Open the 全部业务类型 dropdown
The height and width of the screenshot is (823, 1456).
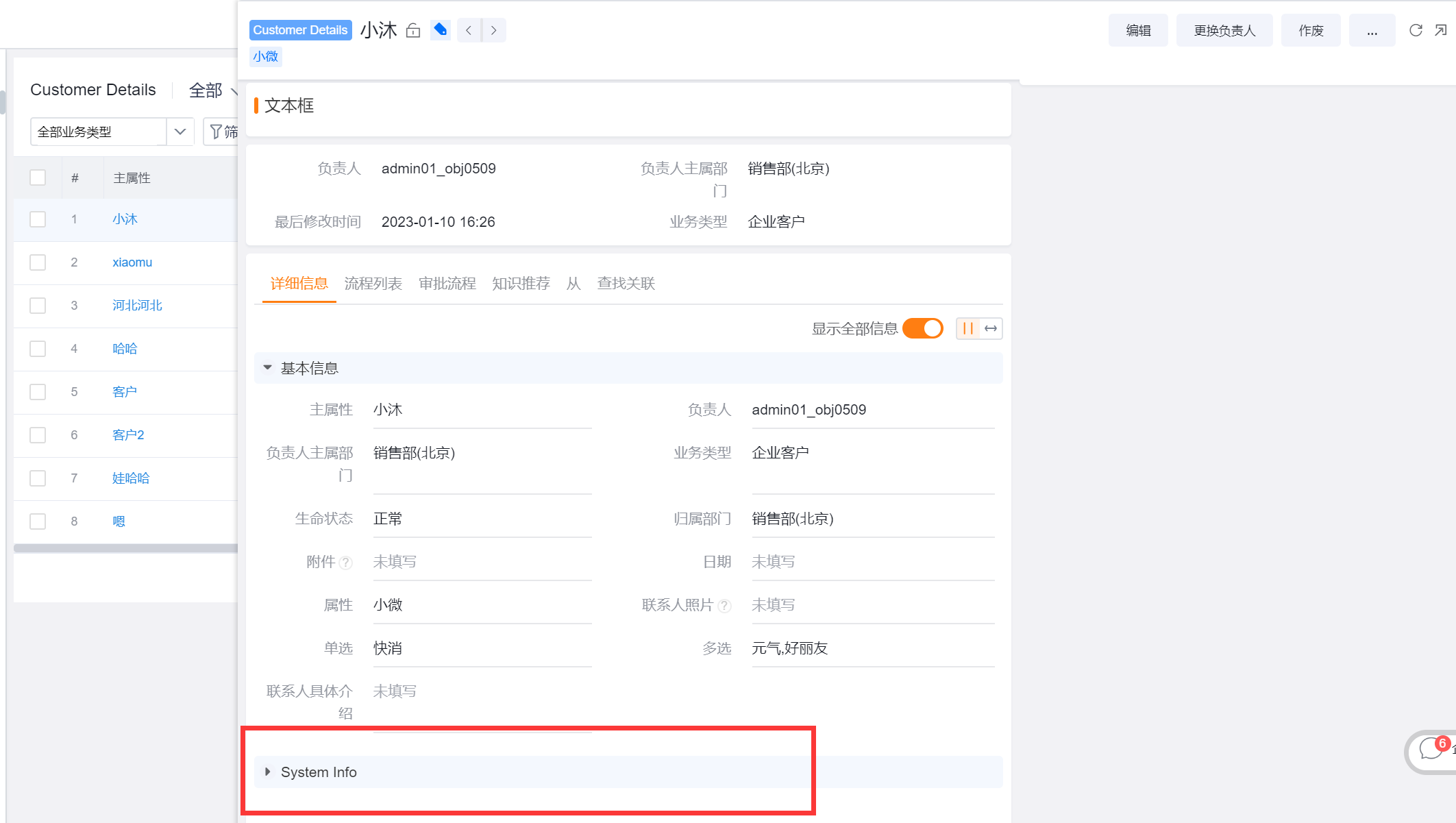point(112,132)
